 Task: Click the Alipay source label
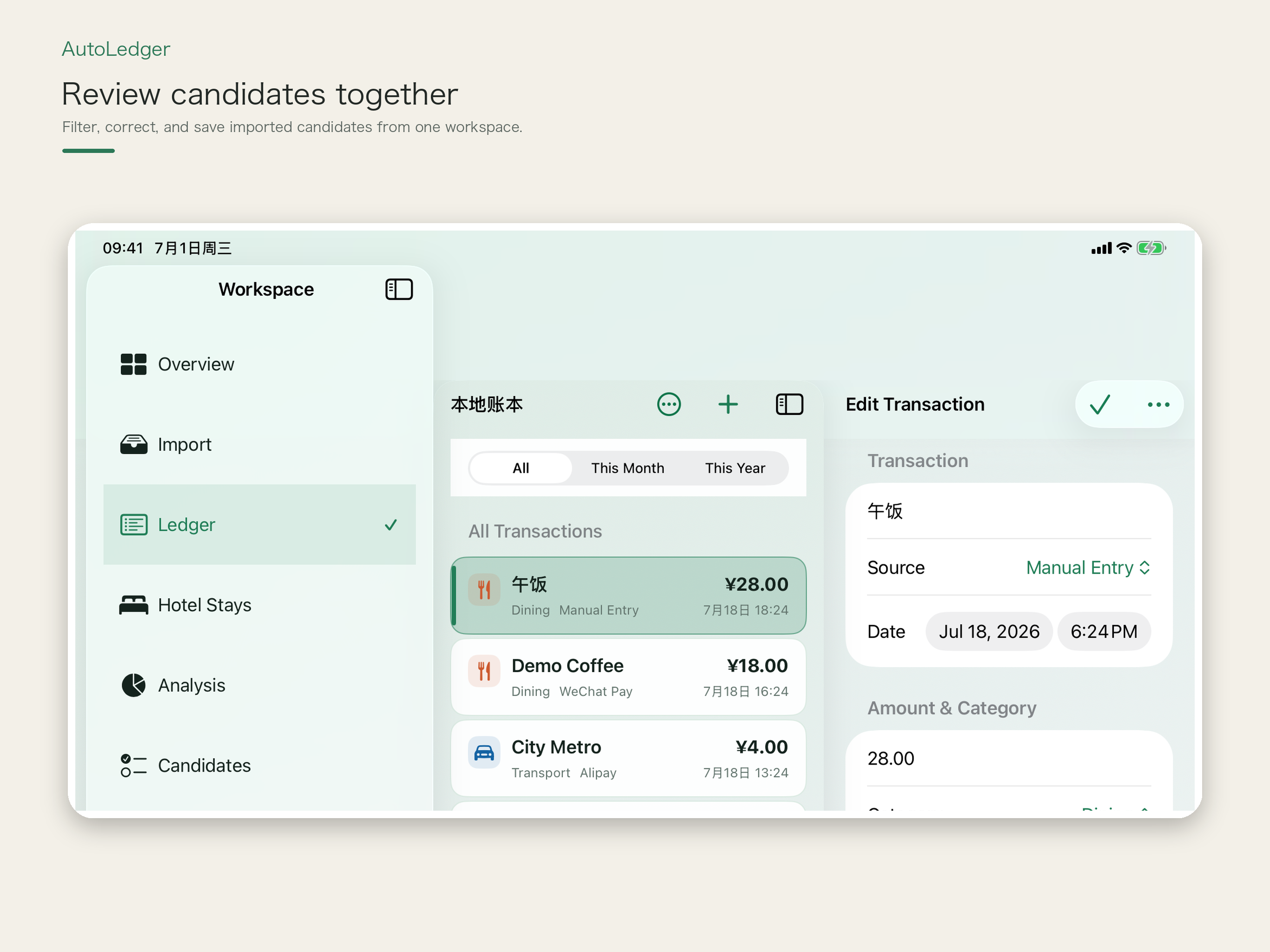(598, 773)
